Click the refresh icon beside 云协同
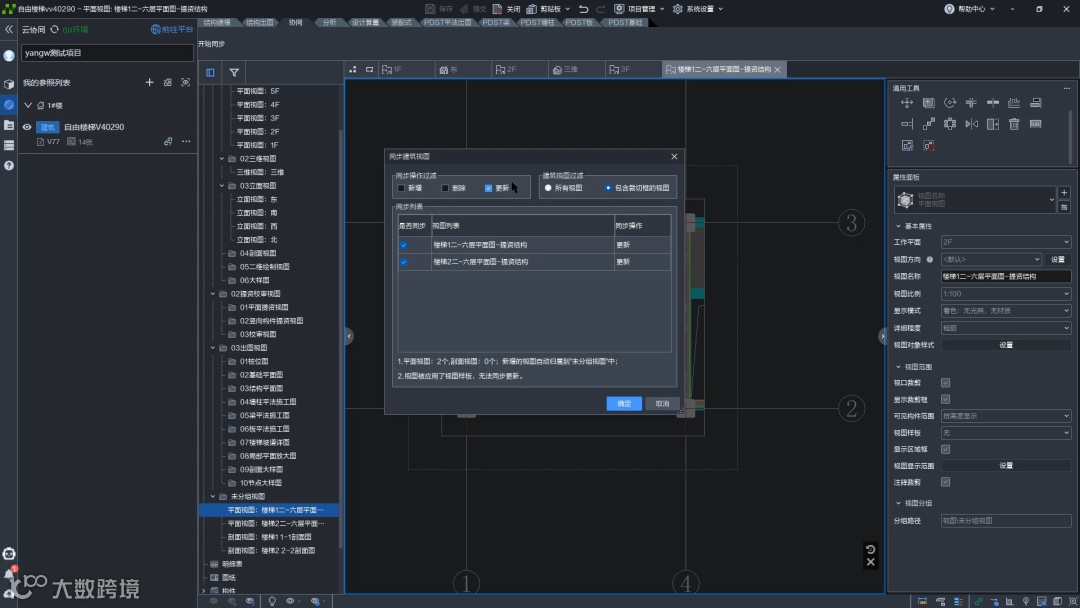1080x608 pixels. coord(54,30)
